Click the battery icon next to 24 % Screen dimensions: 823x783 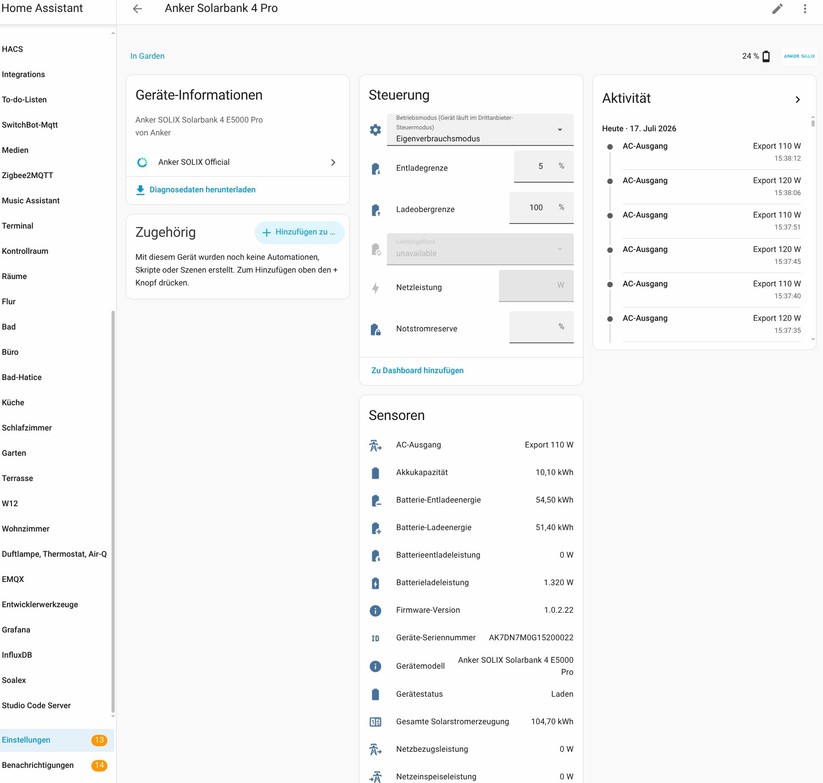[x=766, y=56]
